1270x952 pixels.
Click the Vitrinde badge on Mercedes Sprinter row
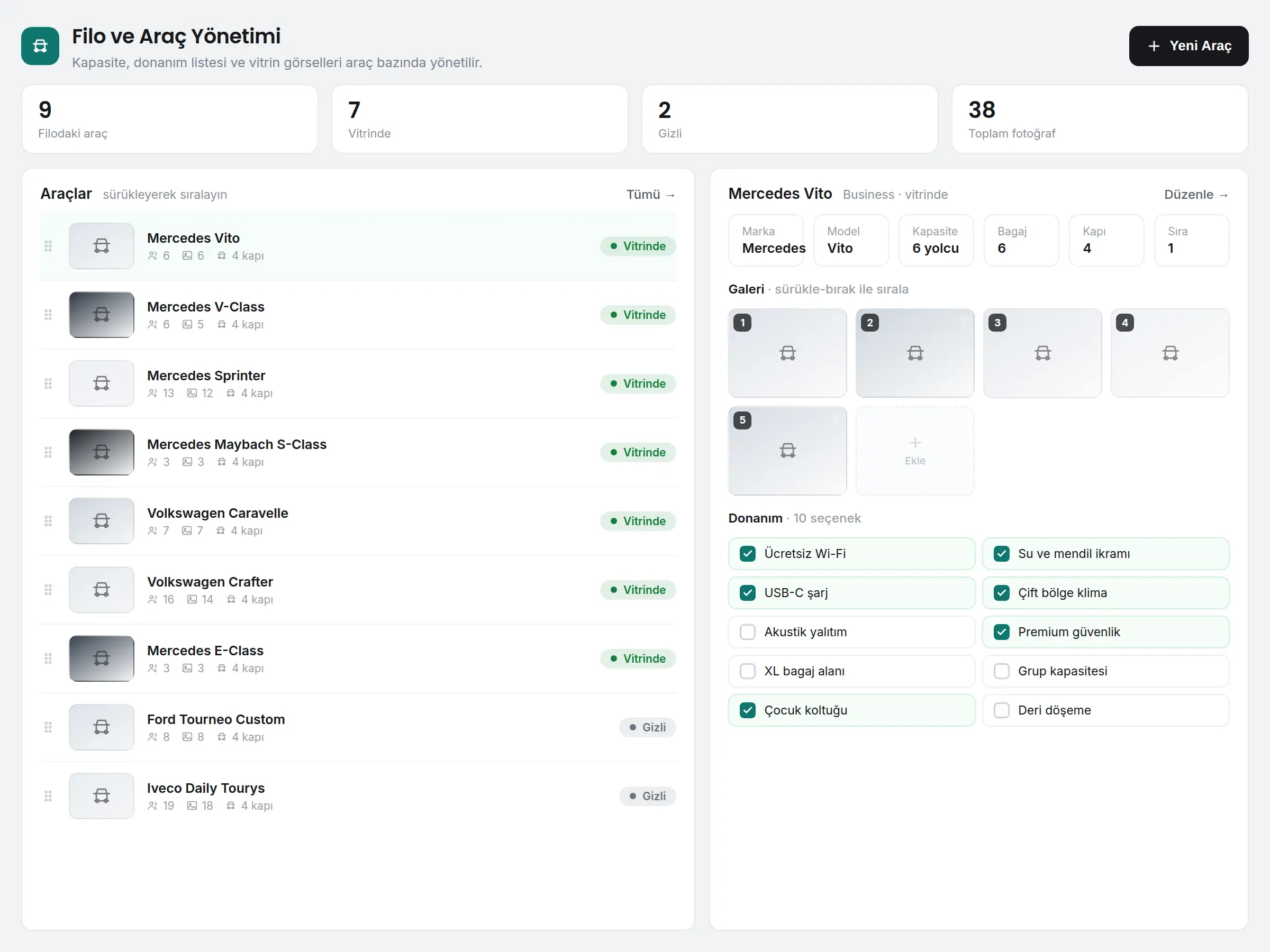point(638,384)
